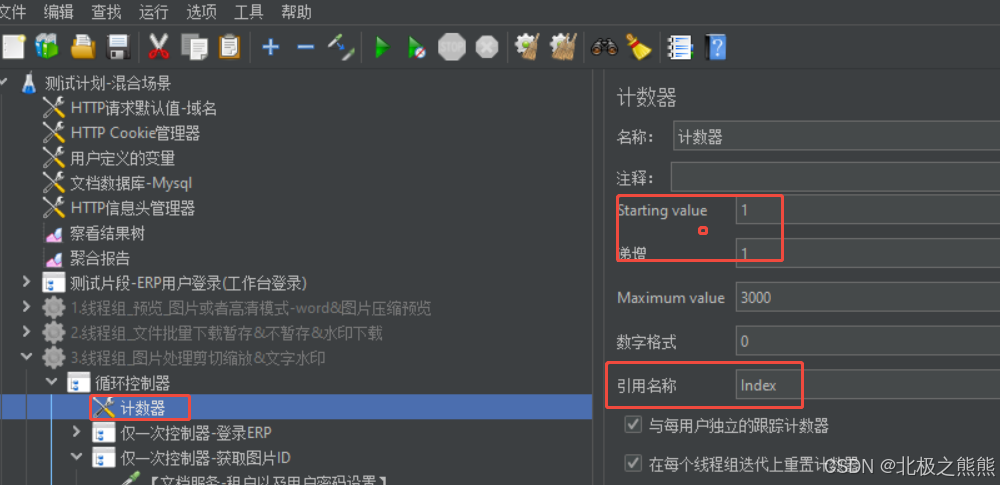Viewport: 1000px width, 485px height.
Task: Click the Start no pauses icon
Action: (416, 47)
